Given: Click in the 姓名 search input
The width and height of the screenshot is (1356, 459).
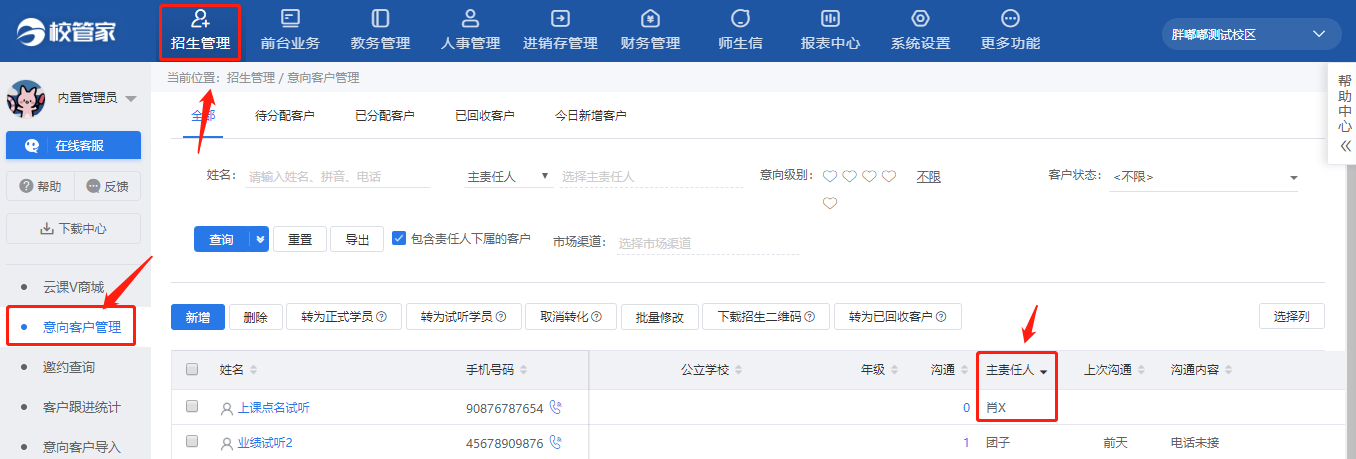Looking at the screenshot, I should pyautogui.click(x=338, y=176).
